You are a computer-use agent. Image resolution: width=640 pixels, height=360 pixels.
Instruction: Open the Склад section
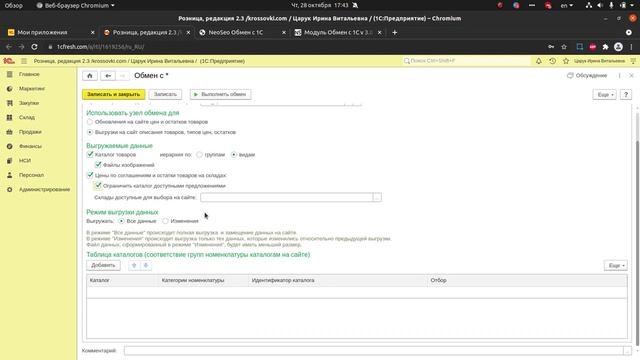click(x=27, y=117)
